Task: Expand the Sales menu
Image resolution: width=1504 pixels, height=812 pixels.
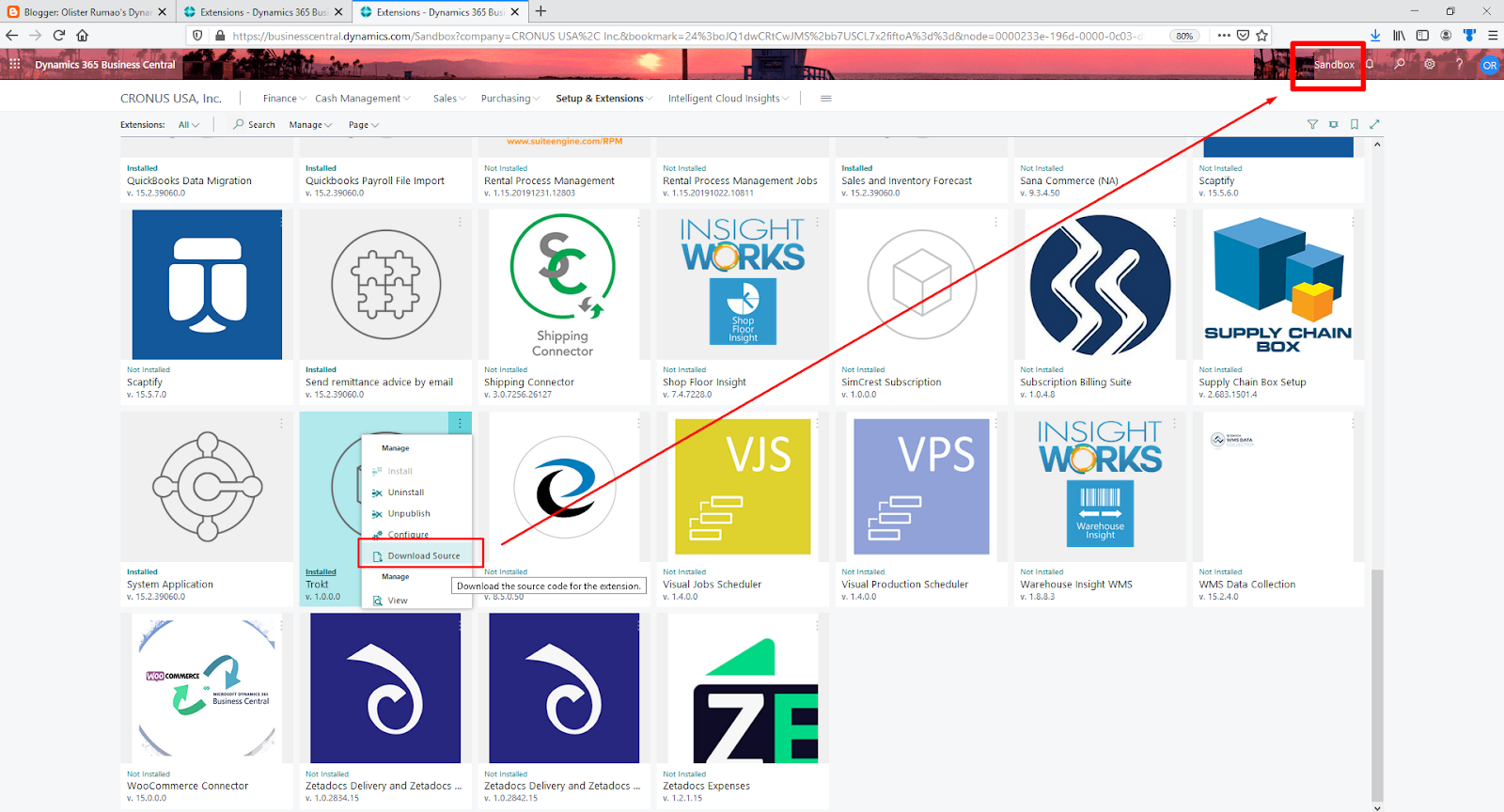Action: coord(449,99)
